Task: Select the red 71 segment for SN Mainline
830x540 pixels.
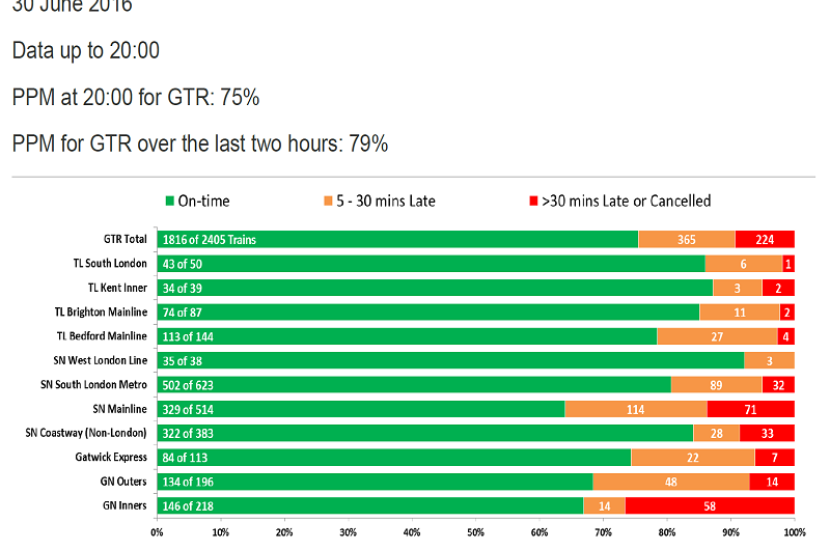Action: [x=751, y=409]
